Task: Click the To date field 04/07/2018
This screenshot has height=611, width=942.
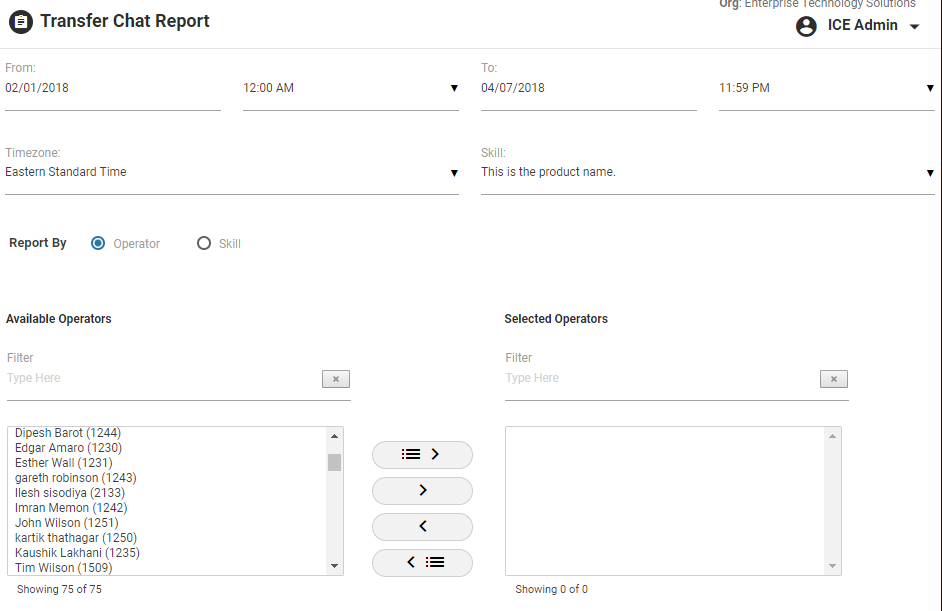Action: pyautogui.click(x=588, y=88)
